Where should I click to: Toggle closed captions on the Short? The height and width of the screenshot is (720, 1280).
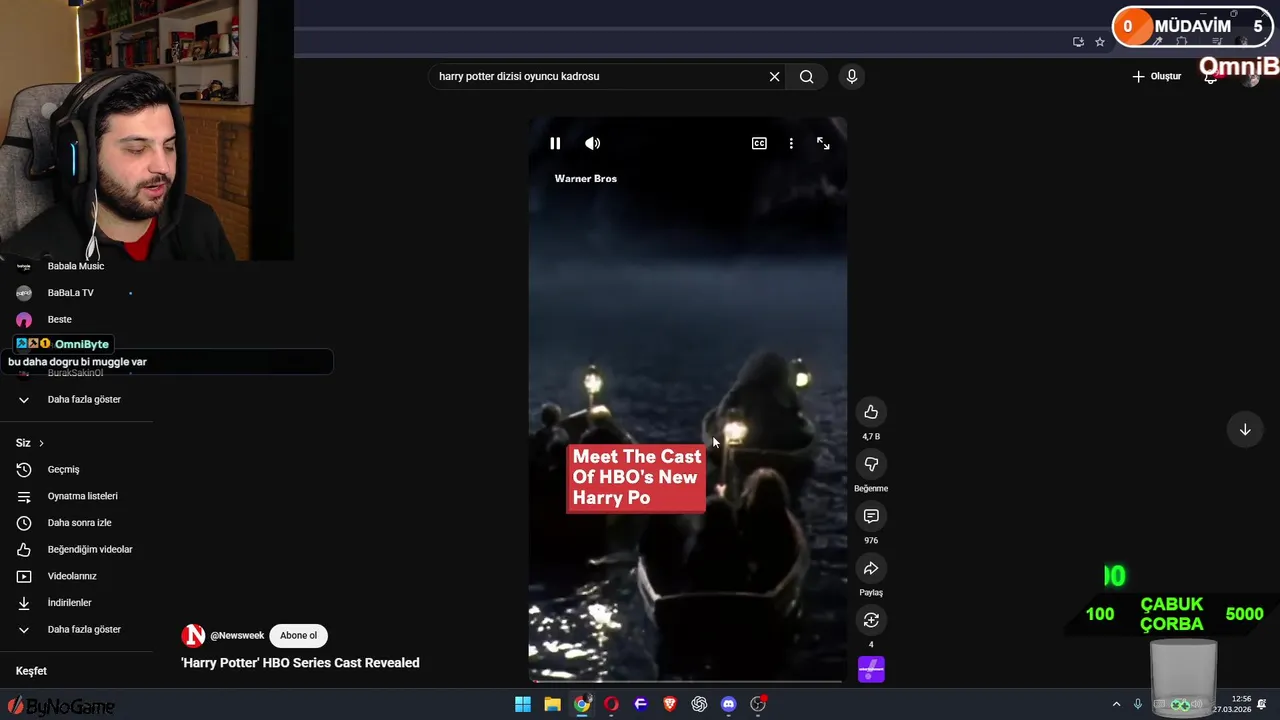click(759, 143)
